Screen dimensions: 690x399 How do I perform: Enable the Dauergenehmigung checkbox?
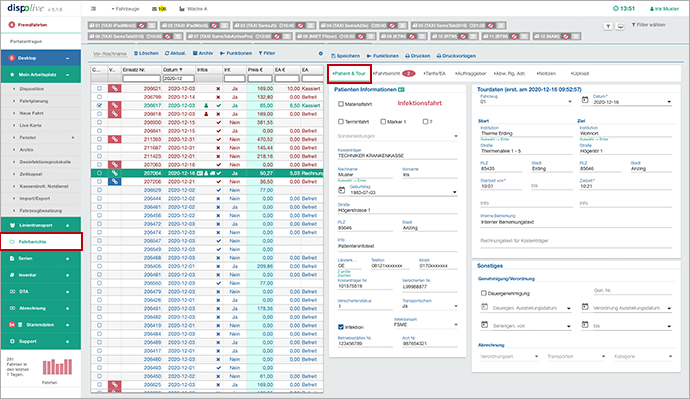pos(484,293)
